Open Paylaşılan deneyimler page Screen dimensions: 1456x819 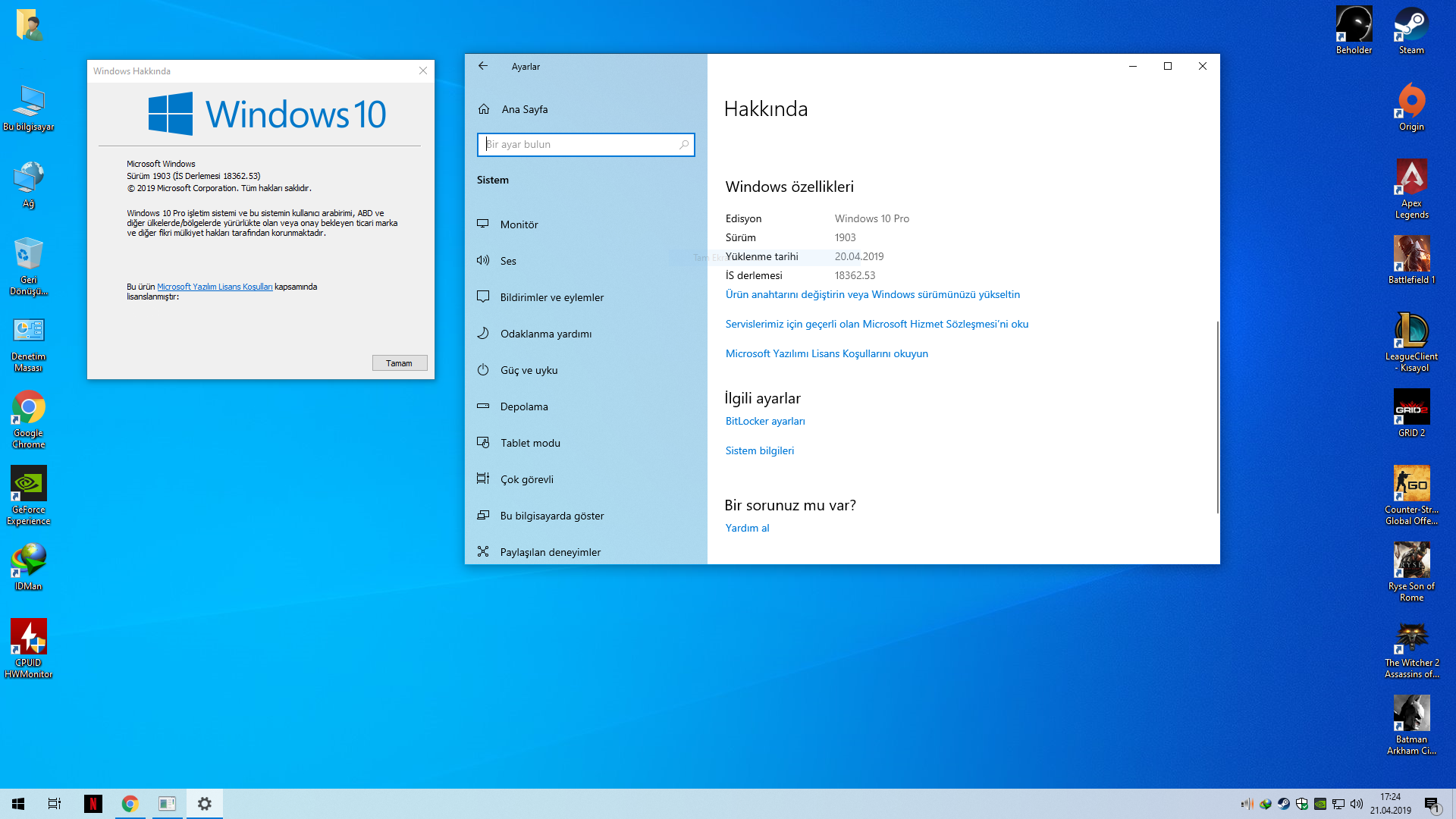(586, 551)
